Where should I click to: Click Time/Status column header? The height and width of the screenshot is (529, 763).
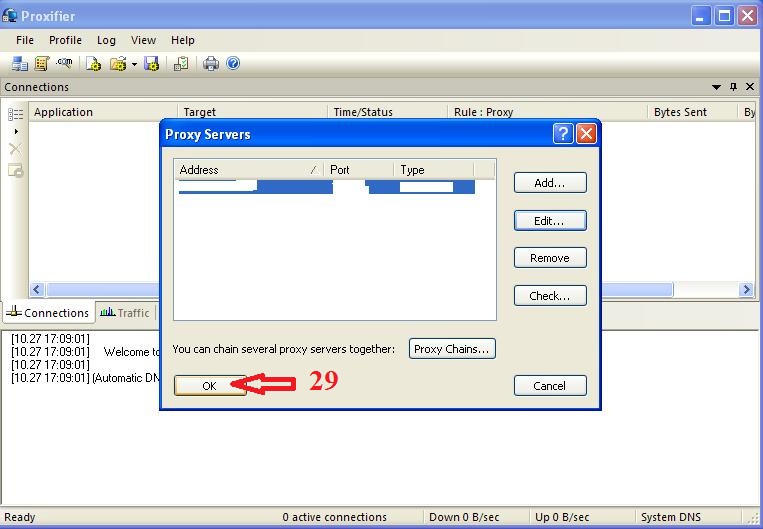[387, 112]
